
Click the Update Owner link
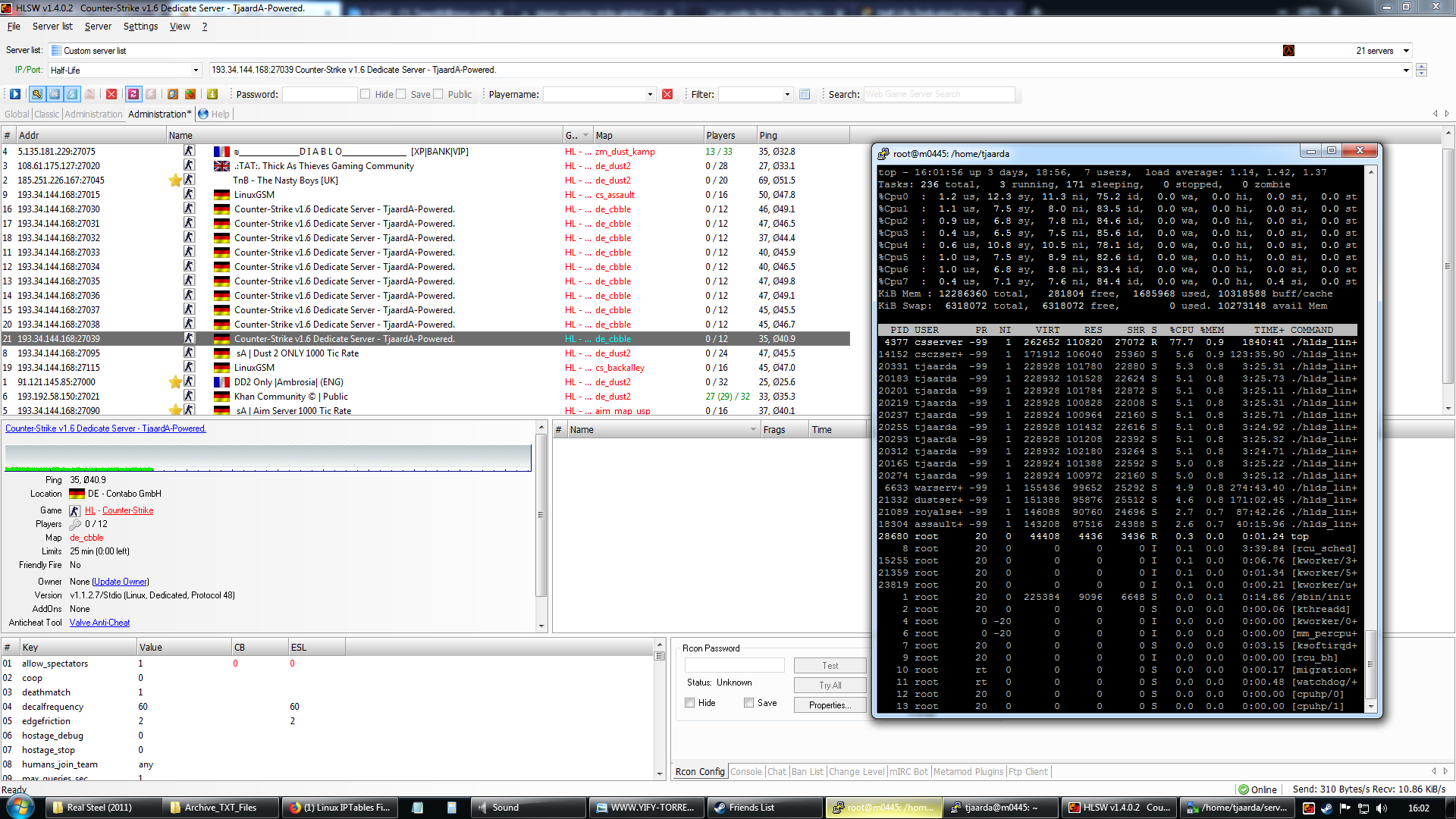(x=121, y=582)
